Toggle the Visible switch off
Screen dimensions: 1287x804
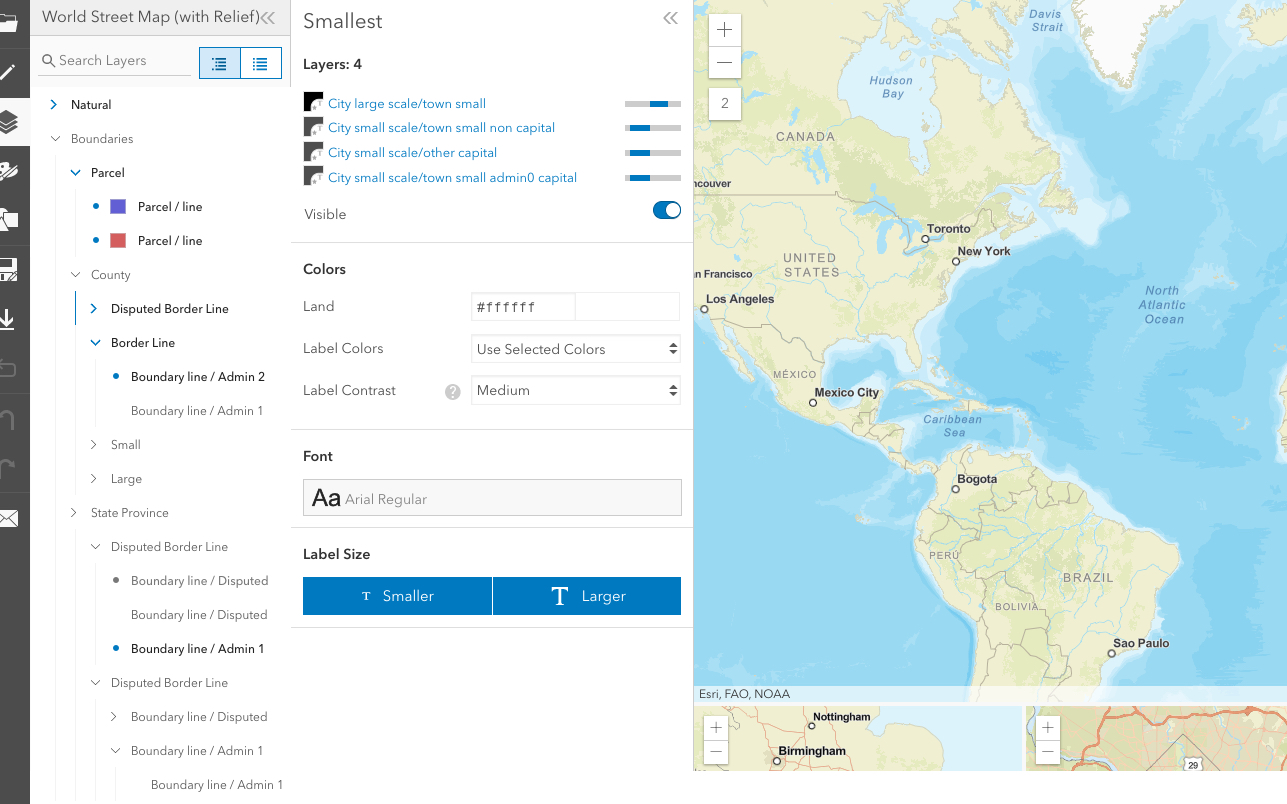(667, 210)
